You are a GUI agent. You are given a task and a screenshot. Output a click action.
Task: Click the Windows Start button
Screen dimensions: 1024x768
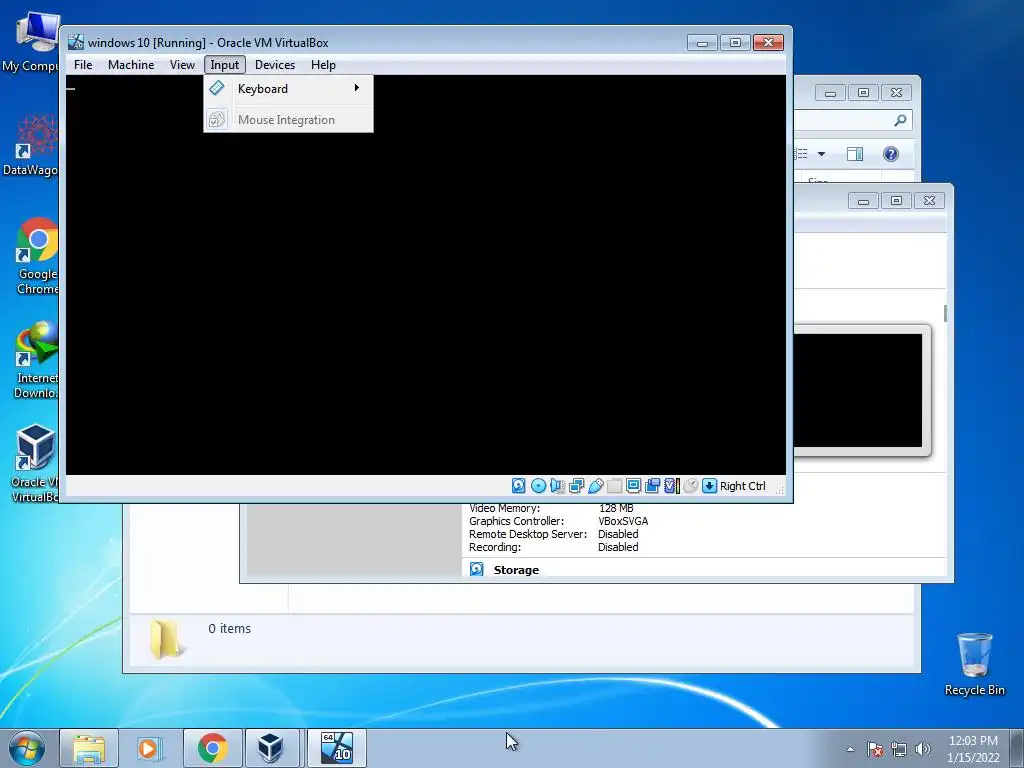pyautogui.click(x=27, y=748)
